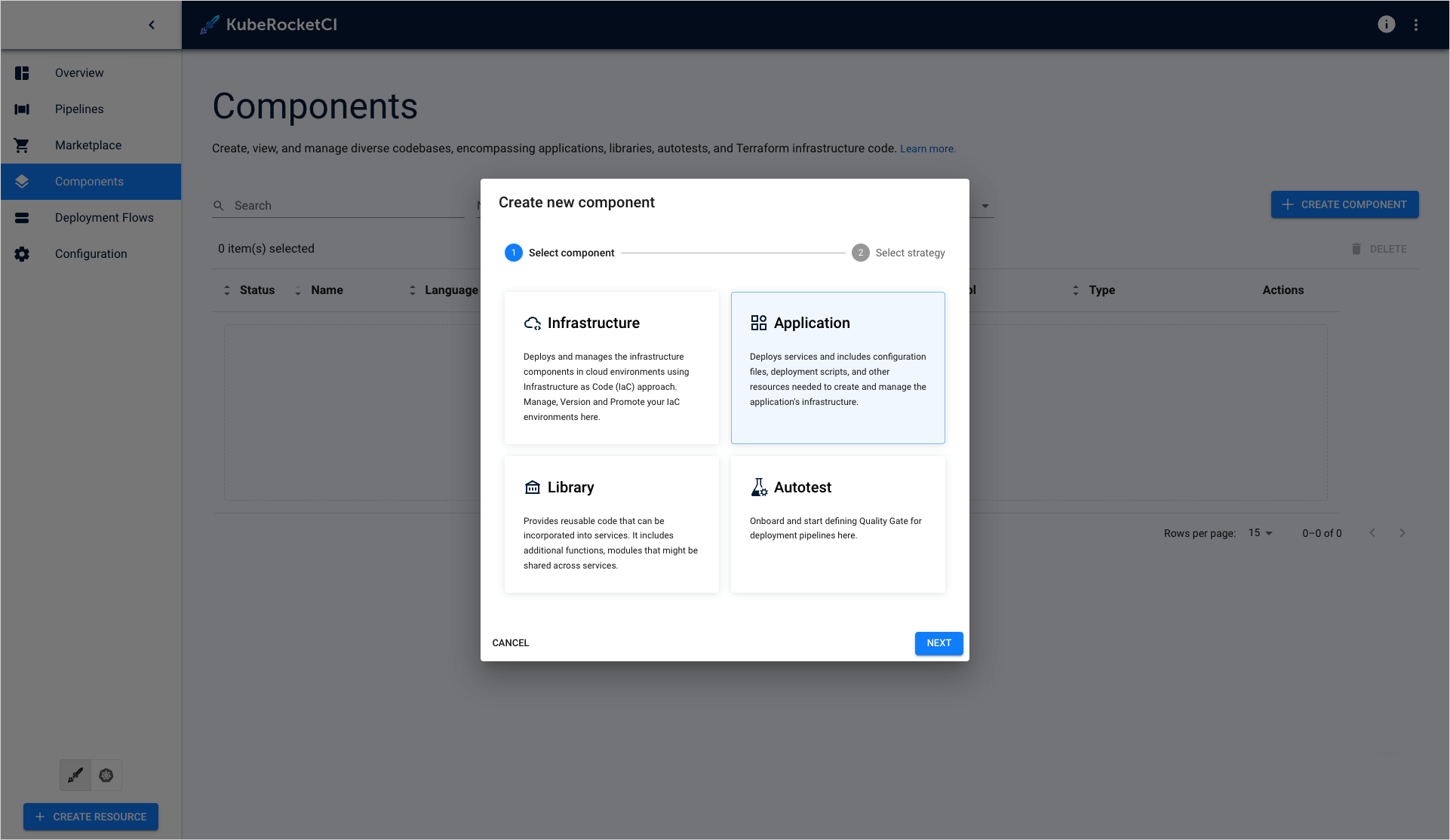Expand the info menu top right
Viewport: 1450px width, 840px height.
click(1387, 24)
